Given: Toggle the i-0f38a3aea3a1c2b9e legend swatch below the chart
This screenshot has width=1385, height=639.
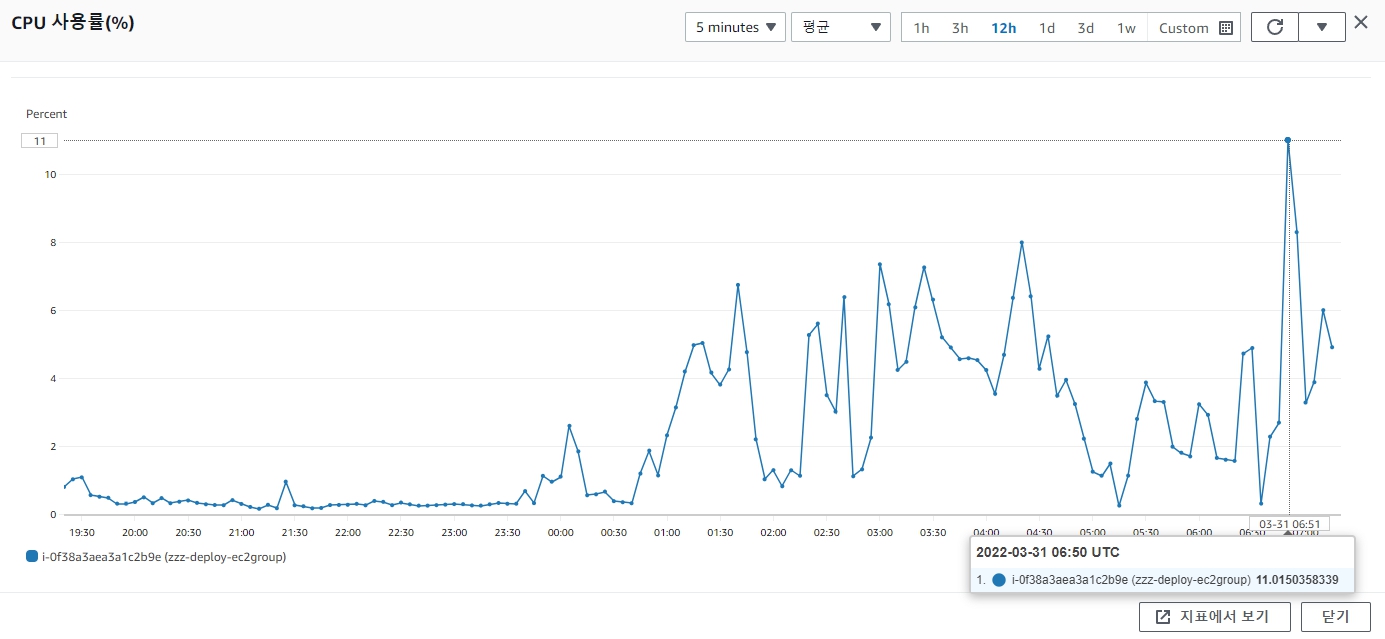Looking at the screenshot, I should coord(32,557).
